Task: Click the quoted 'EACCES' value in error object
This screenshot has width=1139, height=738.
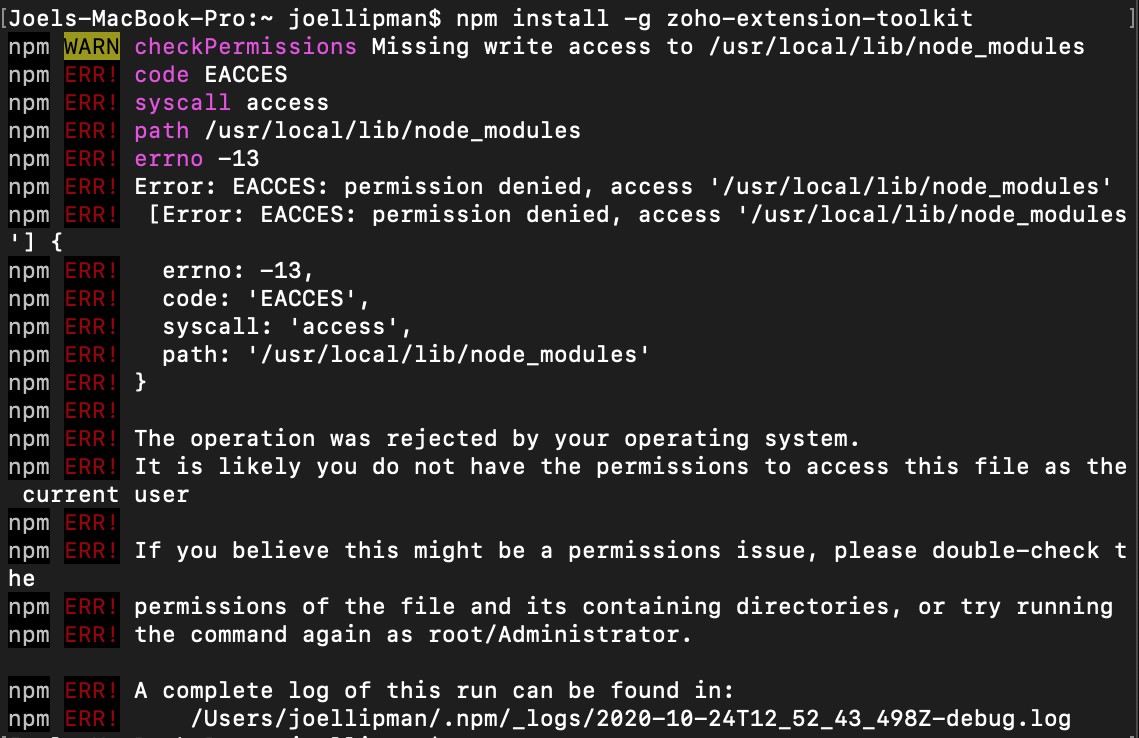Action: point(315,299)
